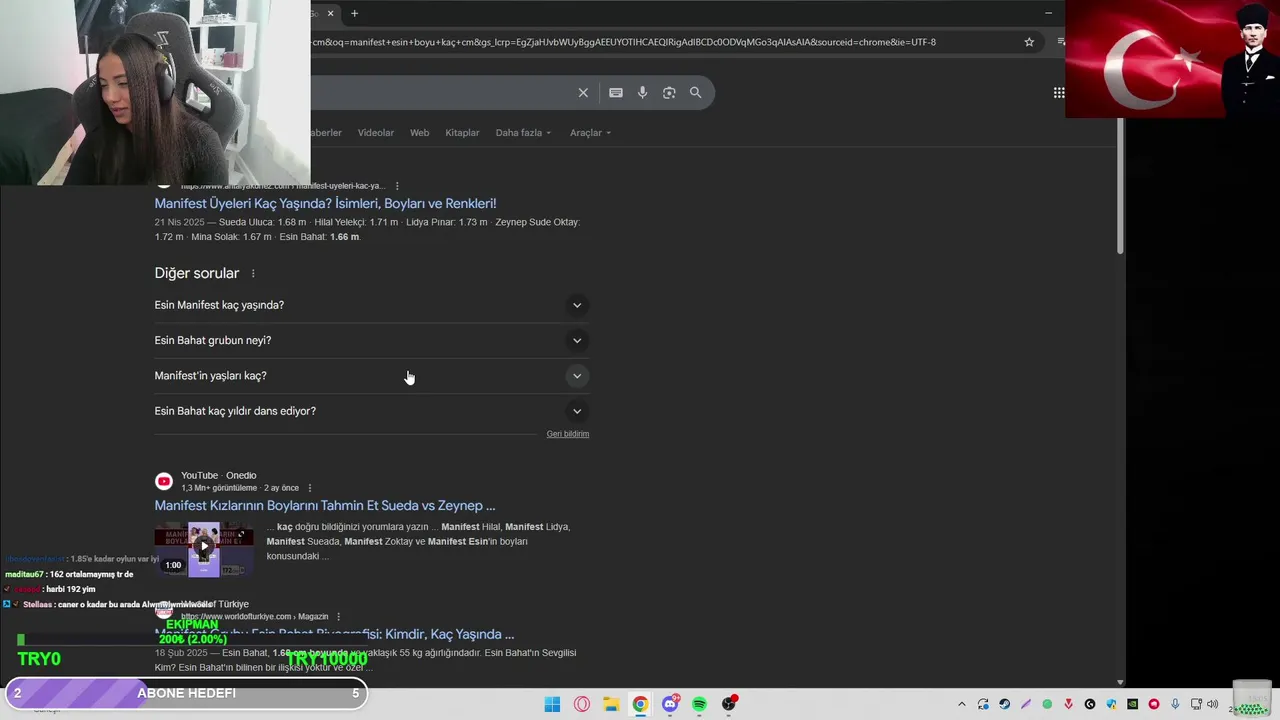
Task: Click inside the Google search field
Action: (440, 93)
